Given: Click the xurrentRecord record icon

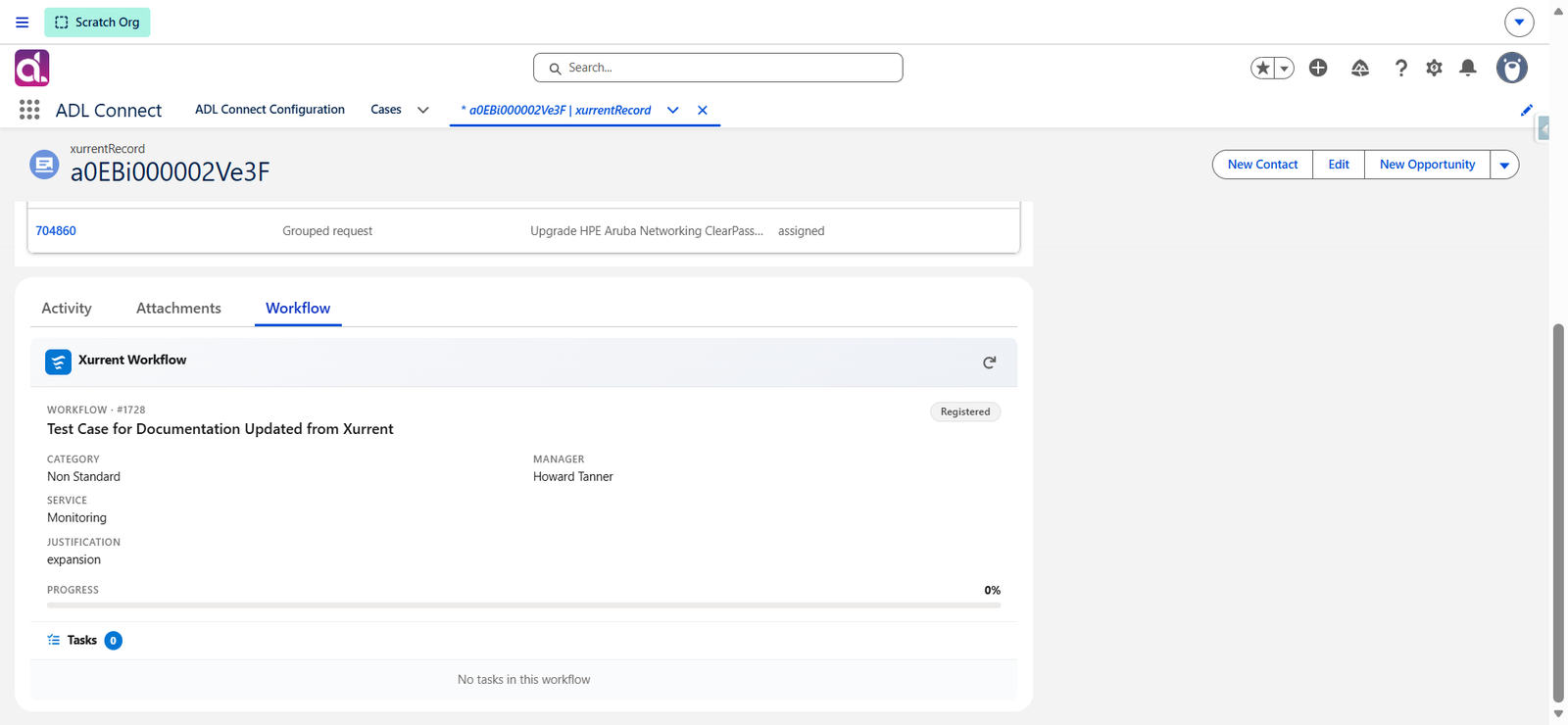Looking at the screenshot, I should pos(44,164).
